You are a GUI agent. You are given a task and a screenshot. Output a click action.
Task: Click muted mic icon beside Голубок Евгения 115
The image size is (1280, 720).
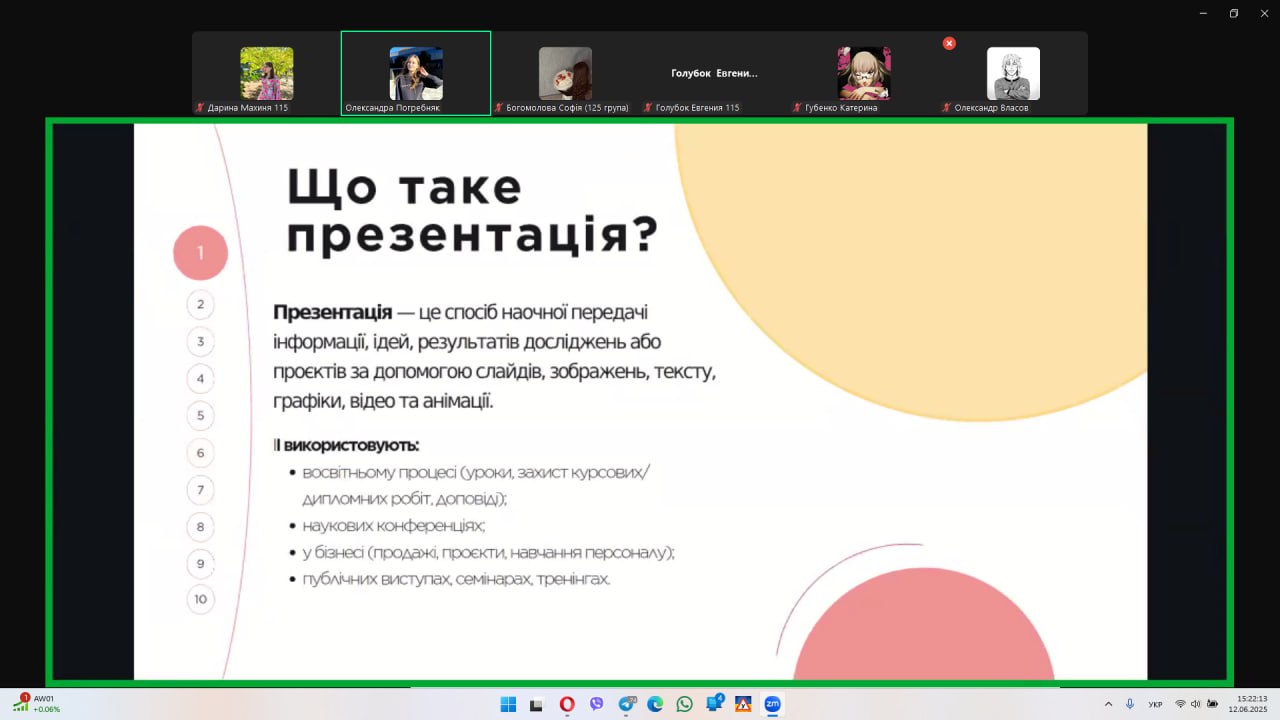648,107
